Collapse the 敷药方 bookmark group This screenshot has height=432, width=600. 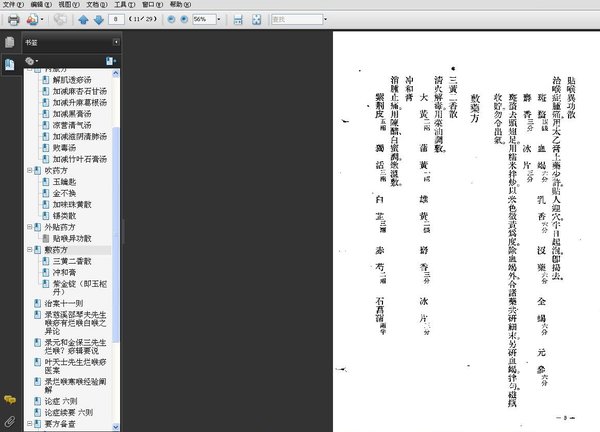point(29,249)
